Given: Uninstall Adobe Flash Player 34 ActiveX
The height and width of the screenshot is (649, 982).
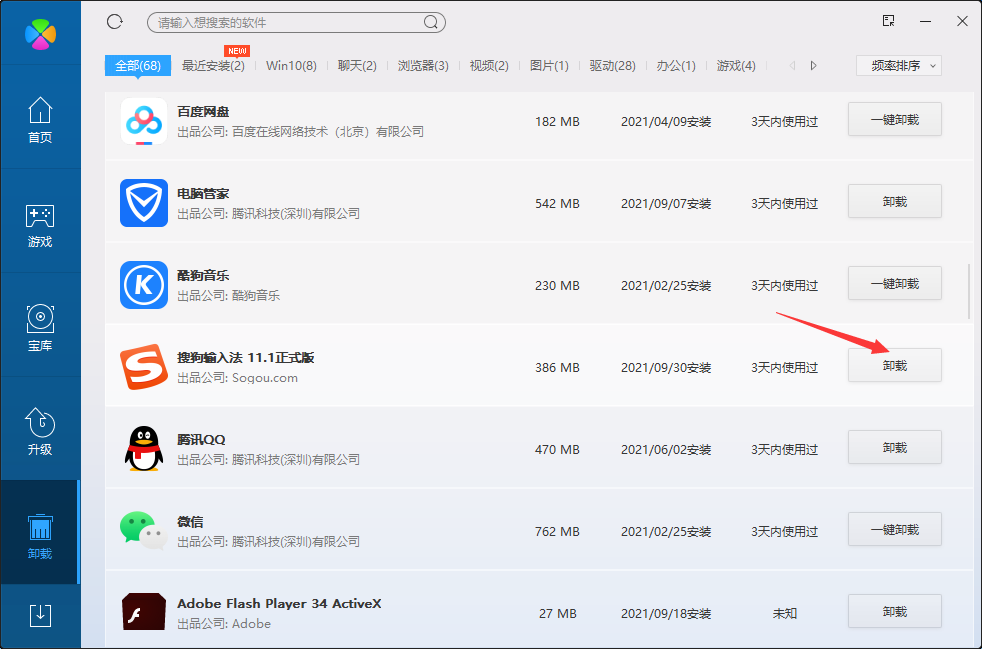Looking at the screenshot, I should click(x=895, y=611).
